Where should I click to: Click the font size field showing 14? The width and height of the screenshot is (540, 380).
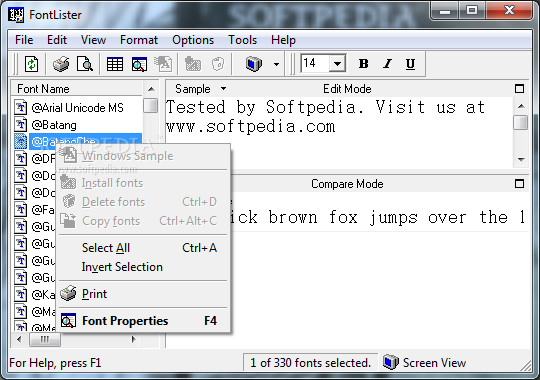pyautogui.click(x=315, y=63)
